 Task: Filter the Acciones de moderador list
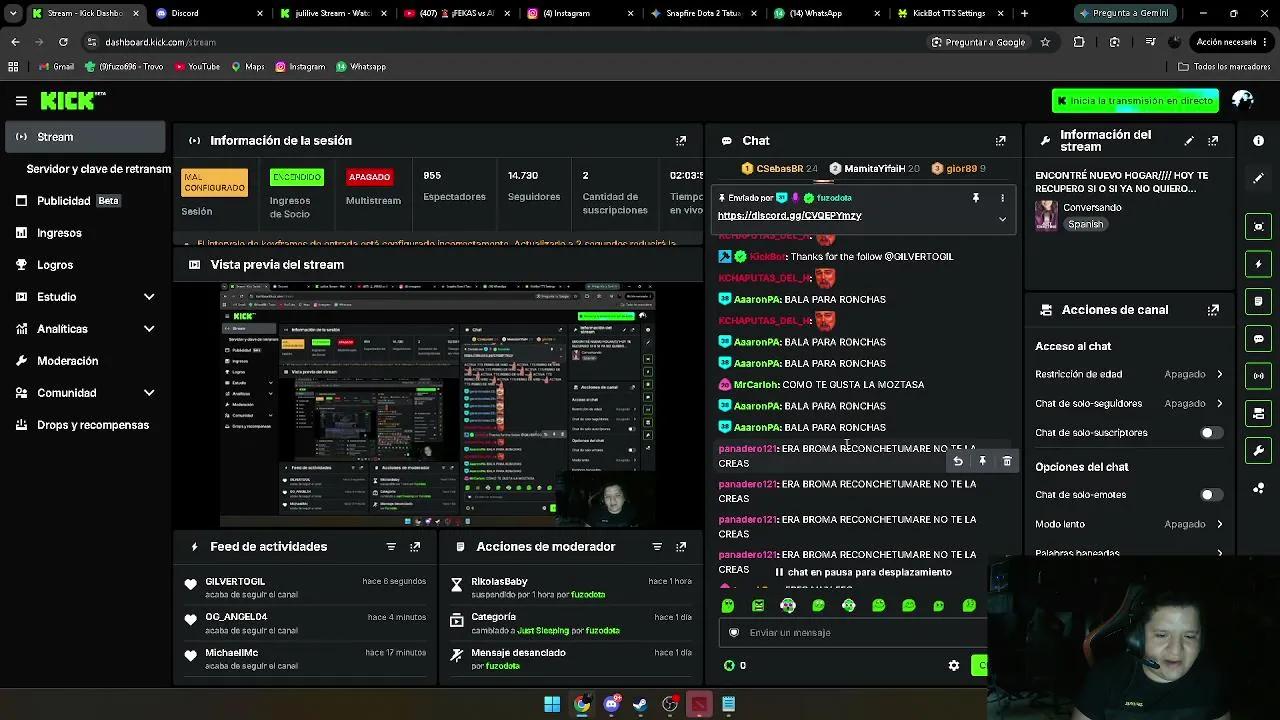click(657, 547)
